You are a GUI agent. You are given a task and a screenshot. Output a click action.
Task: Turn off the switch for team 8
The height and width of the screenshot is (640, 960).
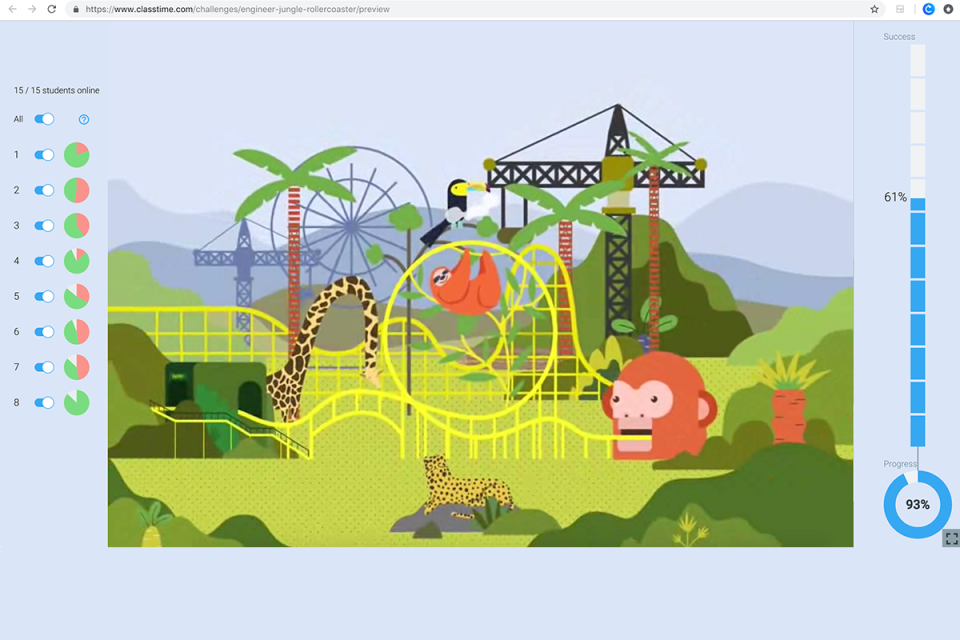pyautogui.click(x=44, y=402)
